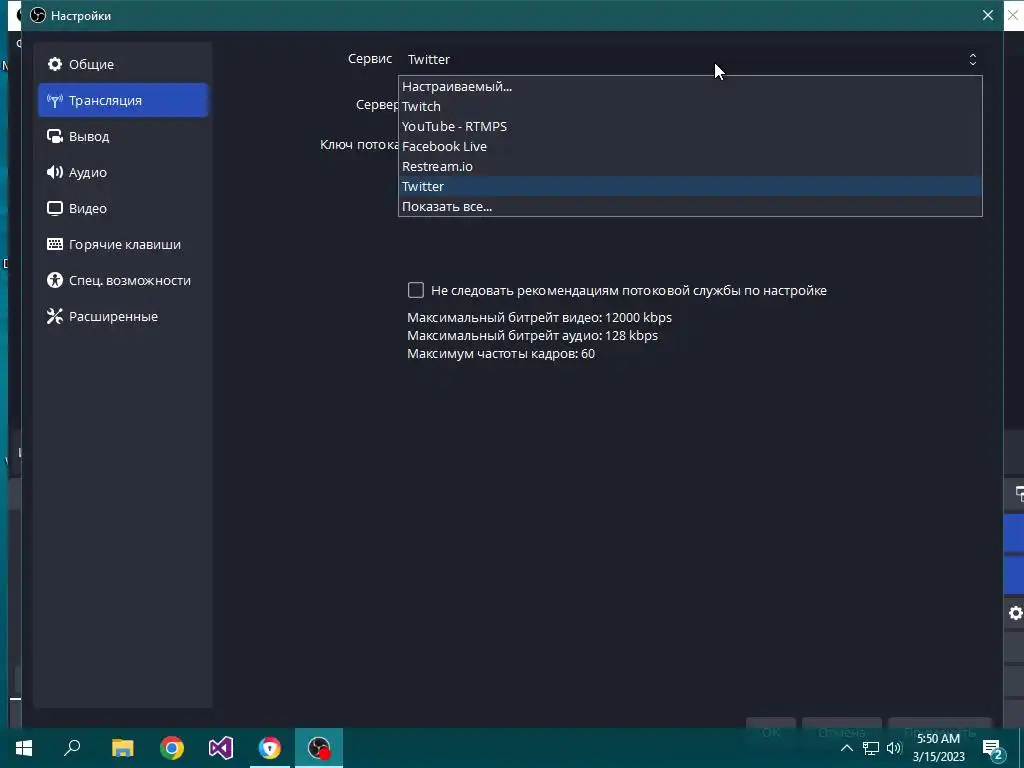
Task: Open the notification center icon
Action: pos(993,748)
